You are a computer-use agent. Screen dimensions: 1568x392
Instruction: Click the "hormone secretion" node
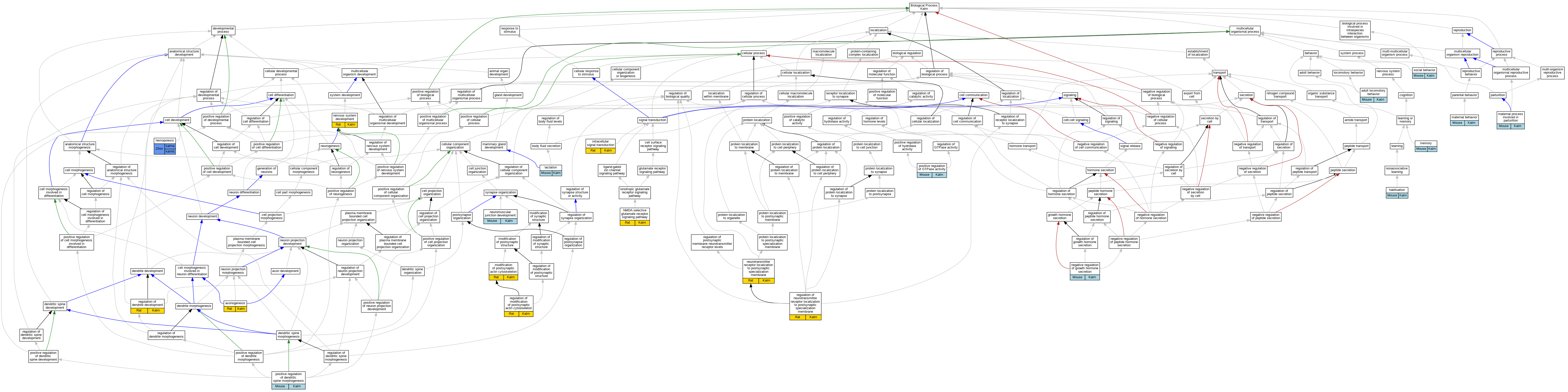point(1100,170)
